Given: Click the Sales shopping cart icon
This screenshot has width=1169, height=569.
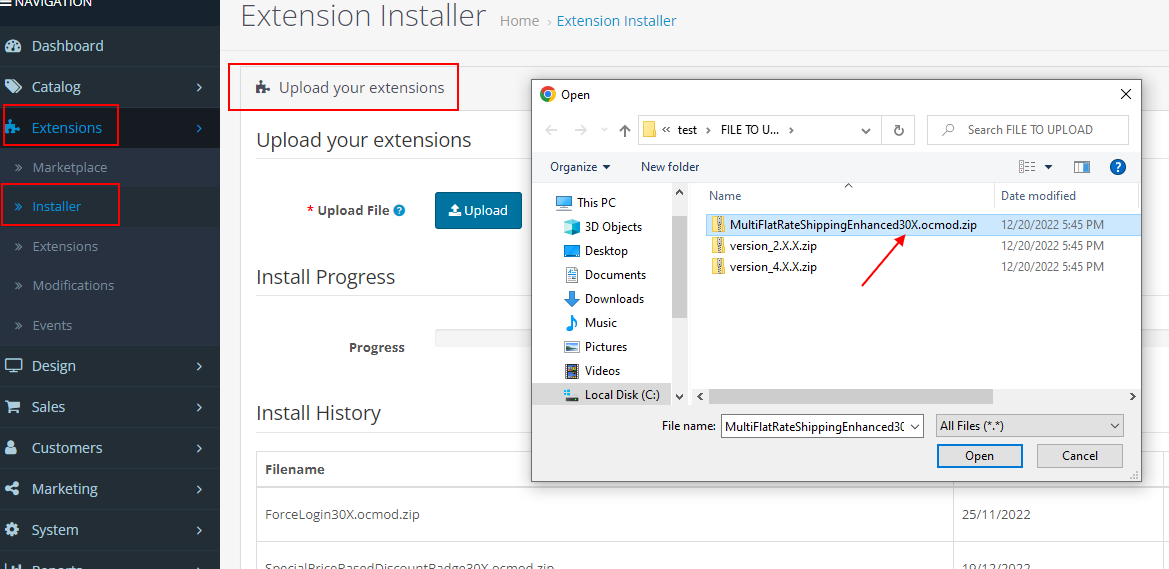Looking at the screenshot, I should point(13,407).
